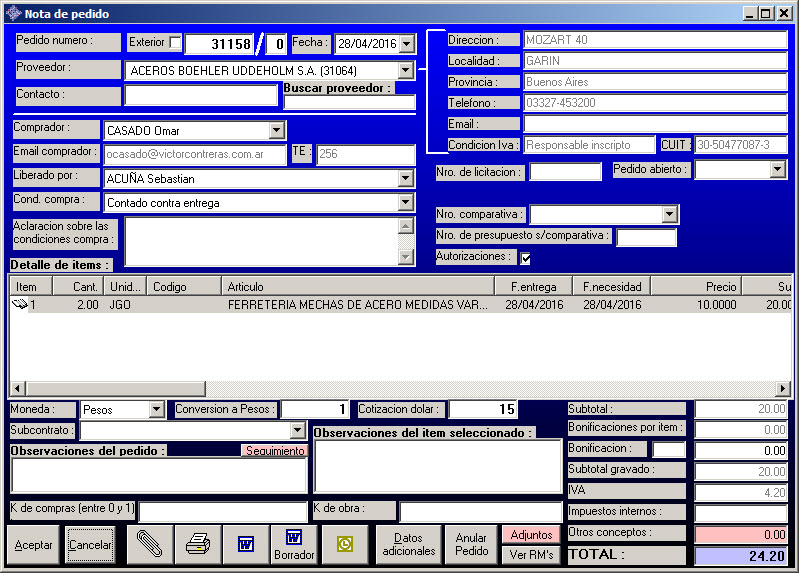Click the items list horizontal scrollbar

pos(400,389)
